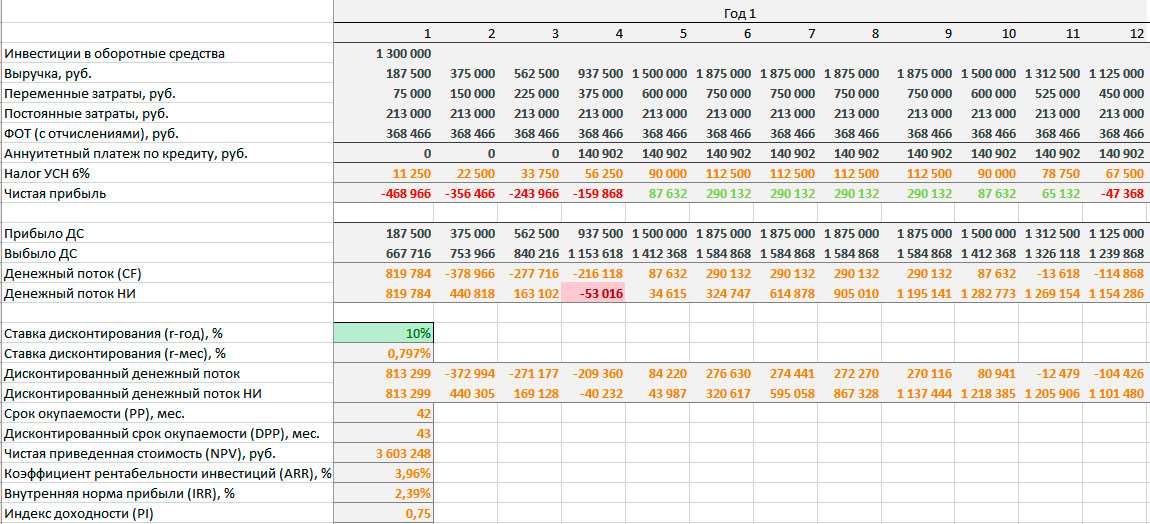Image resolution: width=1150 pixels, height=524 pixels.
Task: Click the 1 154 286 cumulative cash flow cell
Action: (x=1115, y=293)
